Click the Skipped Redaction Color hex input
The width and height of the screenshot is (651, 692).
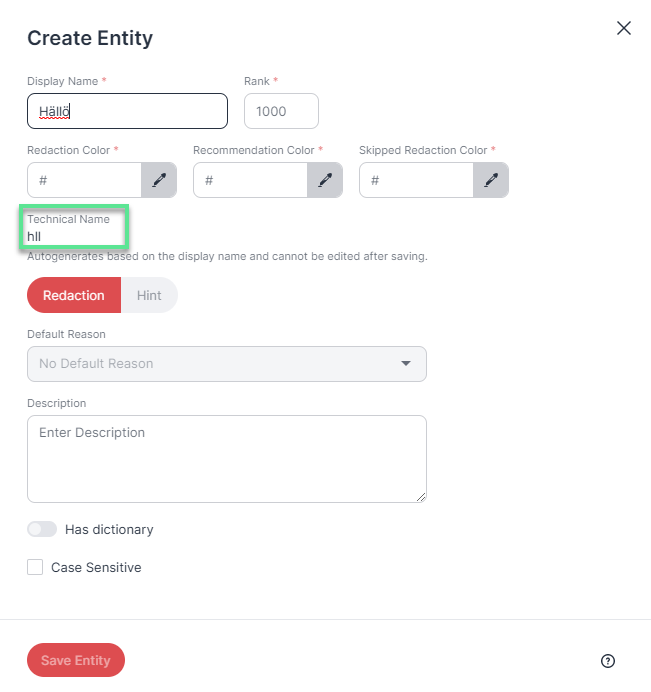pos(416,180)
